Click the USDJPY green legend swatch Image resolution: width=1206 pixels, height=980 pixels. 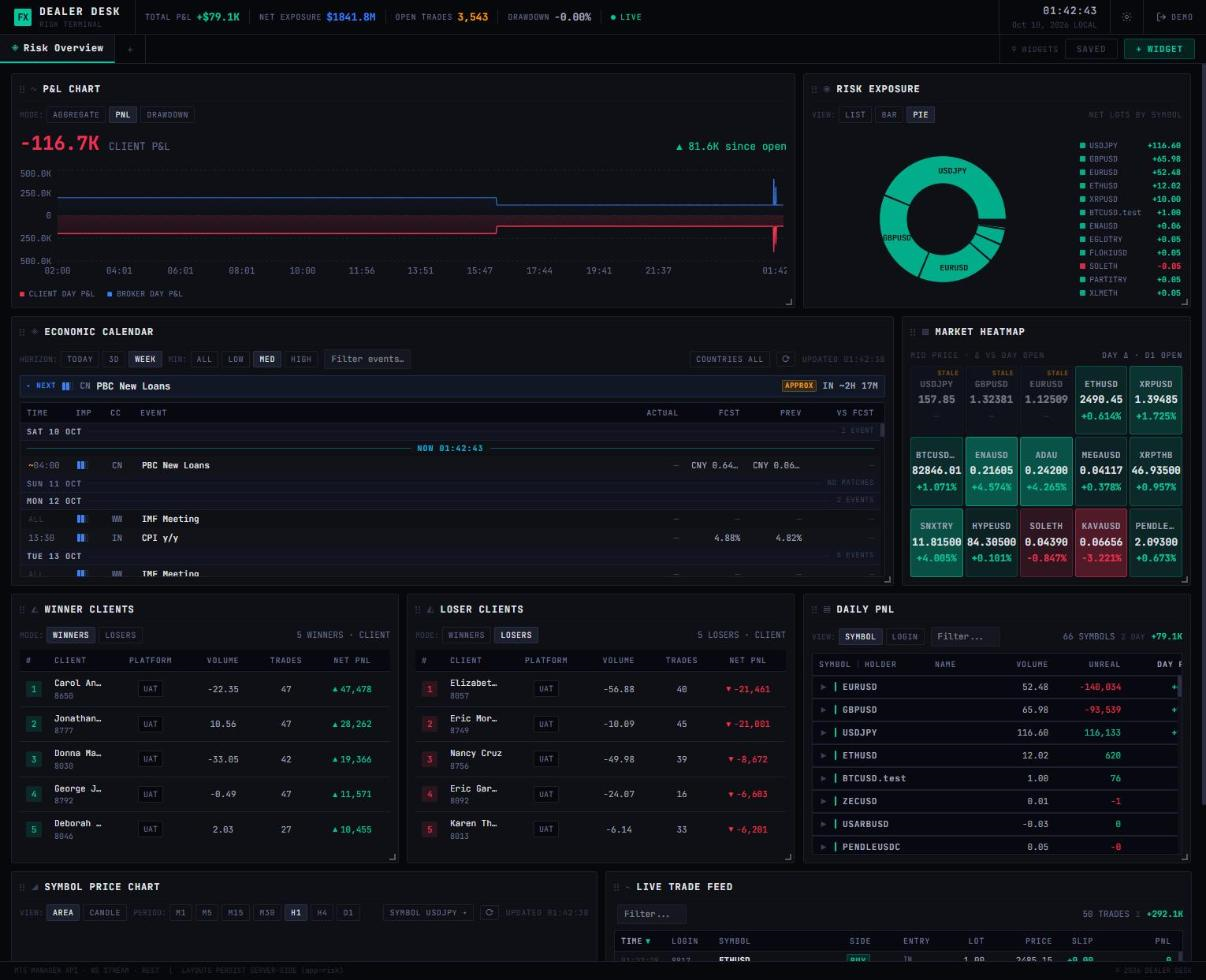[1083, 146]
